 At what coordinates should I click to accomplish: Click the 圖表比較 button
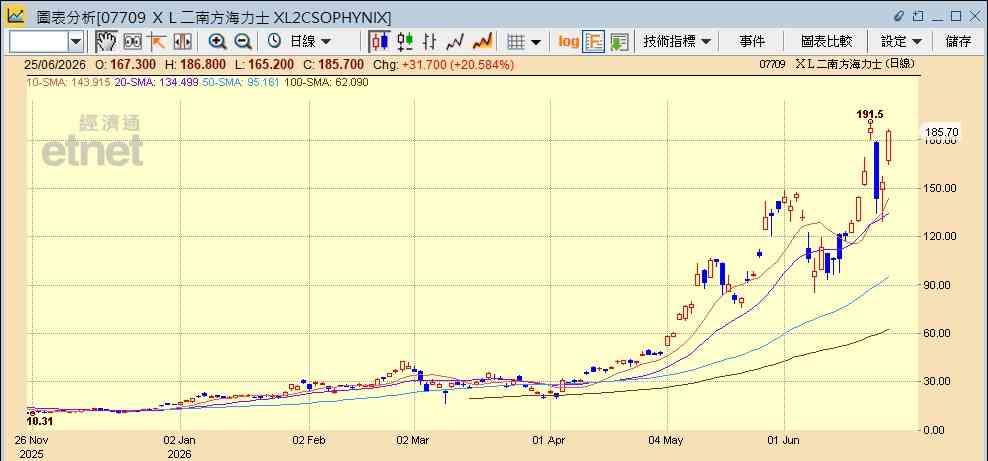pos(827,42)
